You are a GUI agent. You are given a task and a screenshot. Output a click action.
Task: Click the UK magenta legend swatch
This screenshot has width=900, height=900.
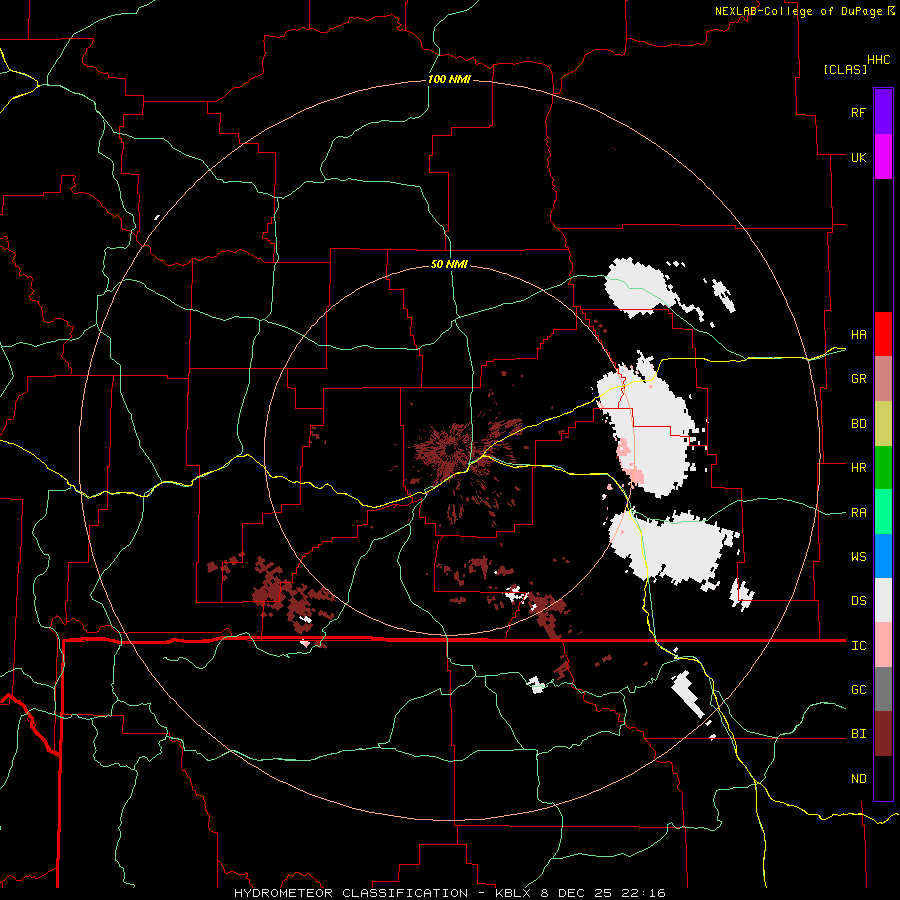pyautogui.click(x=883, y=157)
